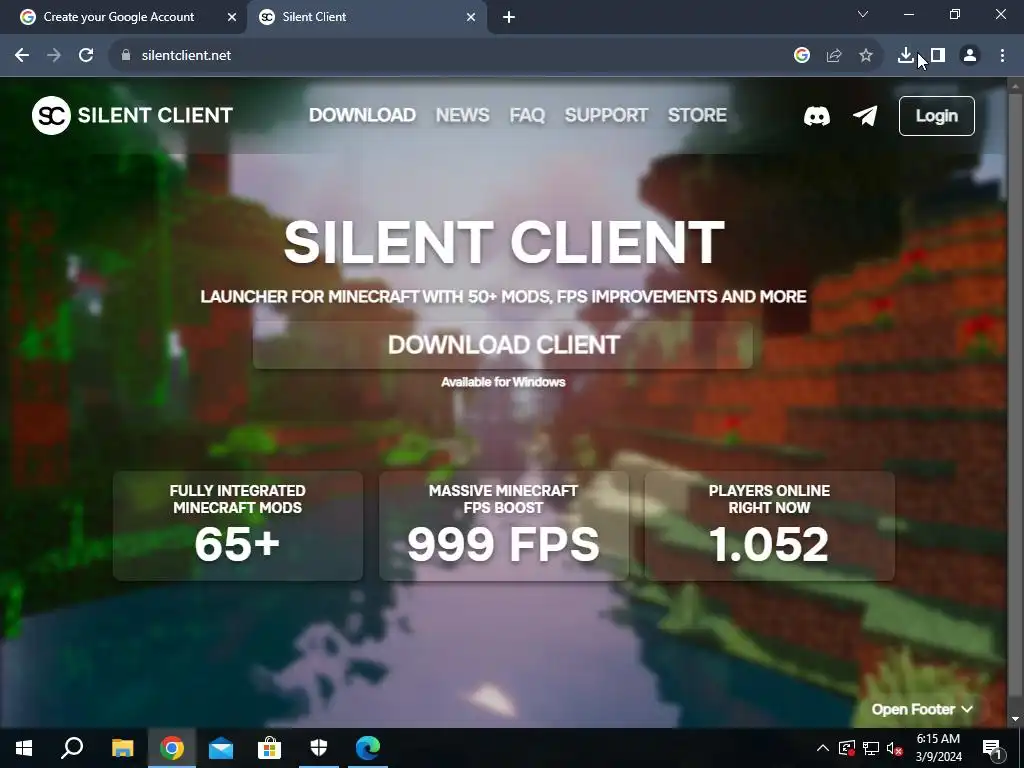Click the 1.052 players online card
This screenshot has width=1024, height=768.
coord(769,526)
